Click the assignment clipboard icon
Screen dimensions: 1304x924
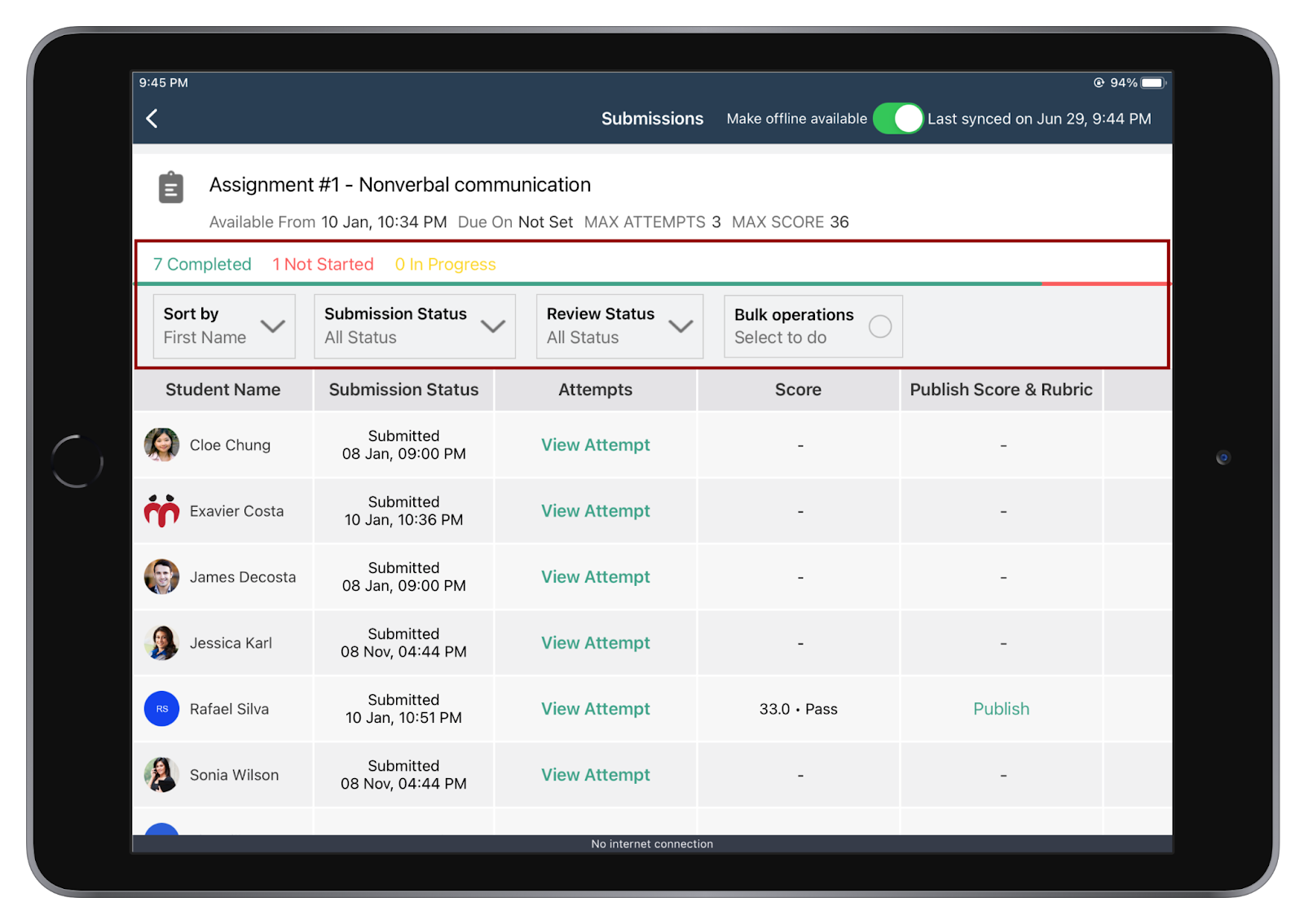coord(170,187)
